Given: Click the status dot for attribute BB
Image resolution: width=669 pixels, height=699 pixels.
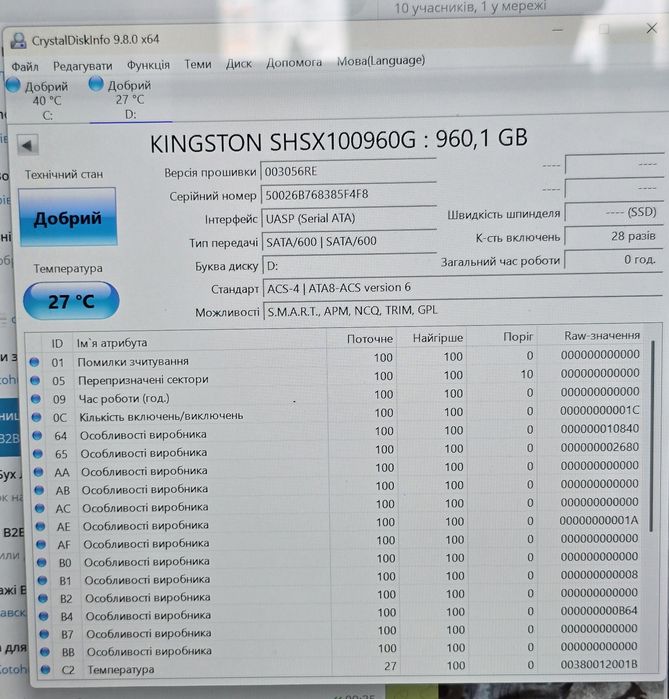Looking at the screenshot, I should coord(45,652).
